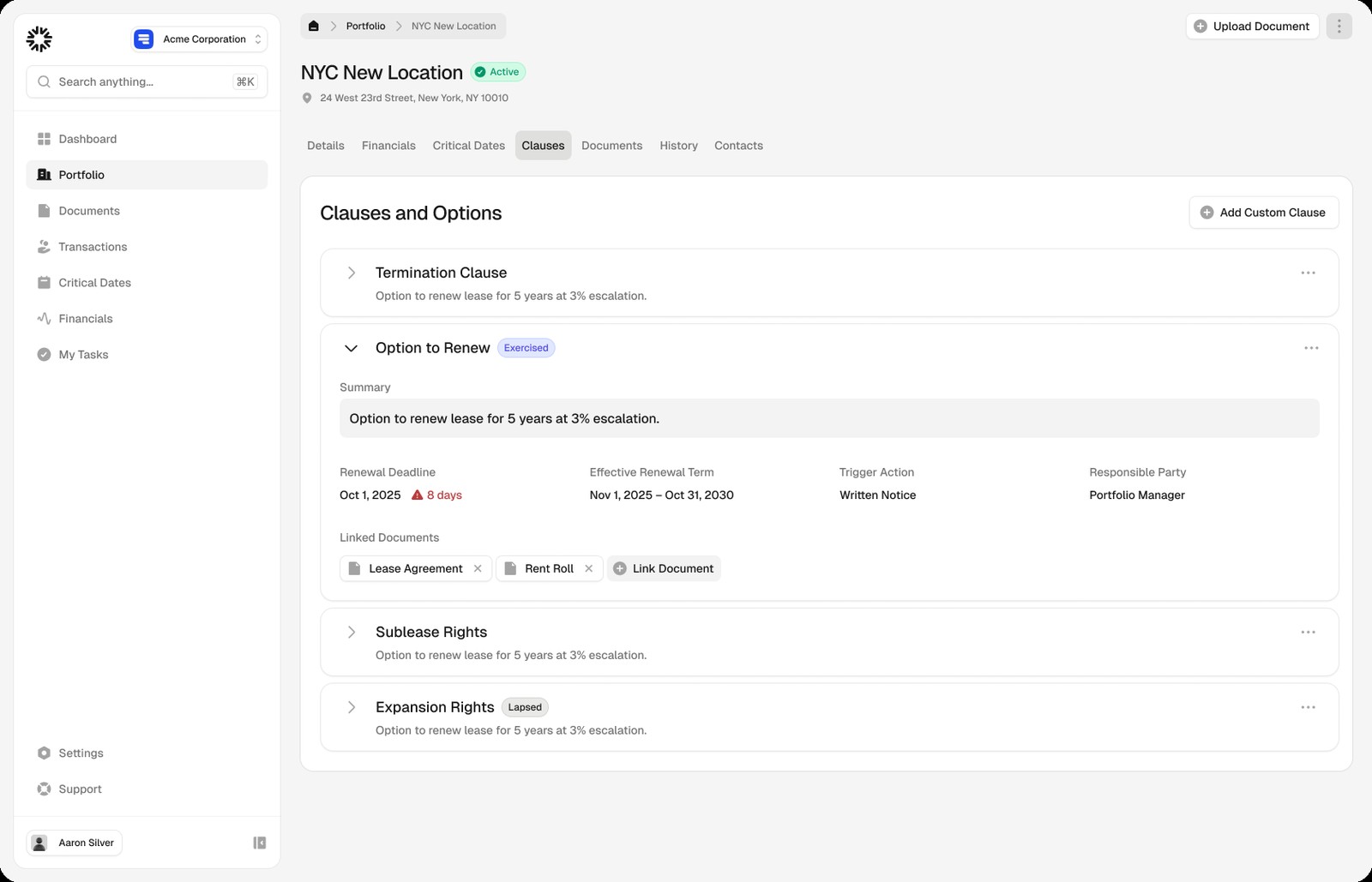
Task: Open Dashboard from the sidebar
Action: coord(147,139)
